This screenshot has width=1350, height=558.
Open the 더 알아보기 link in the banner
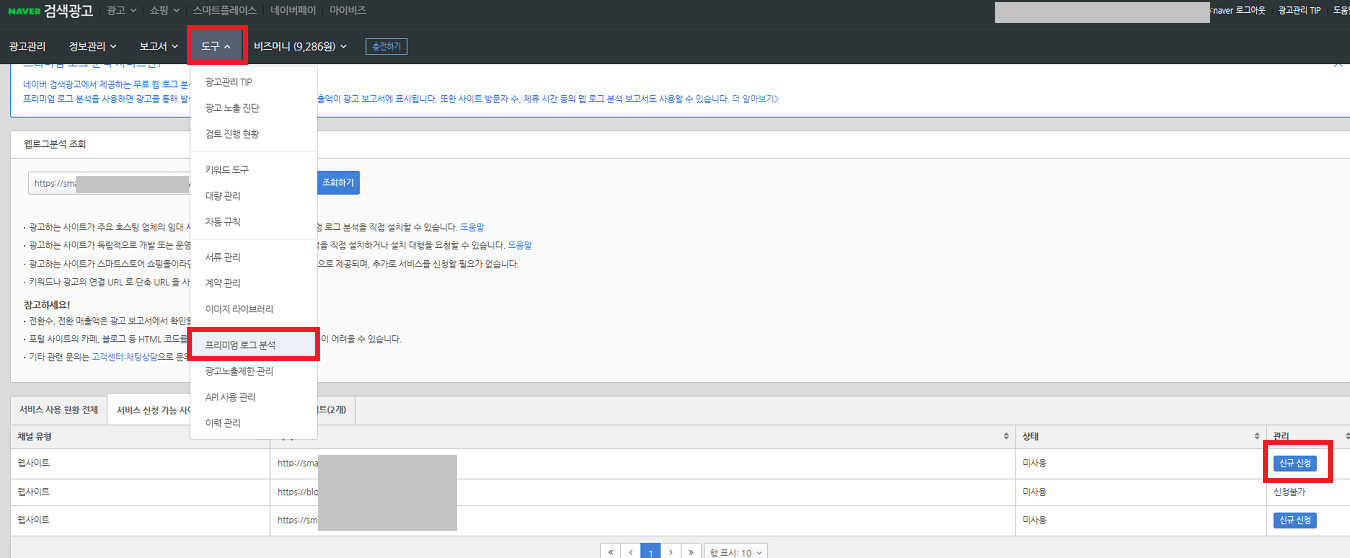pyautogui.click(x=755, y=99)
